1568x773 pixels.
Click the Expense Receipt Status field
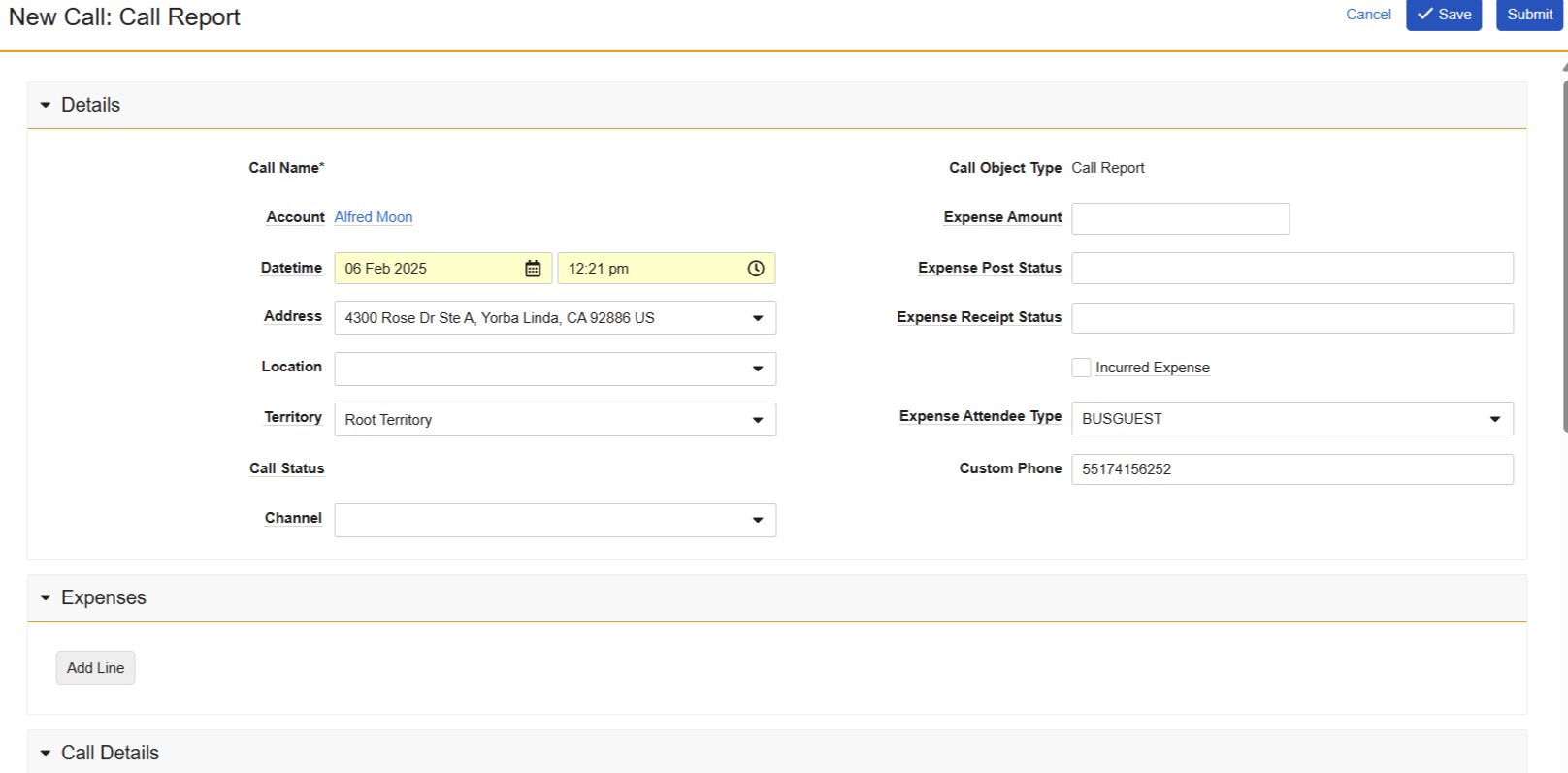(1291, 318)
